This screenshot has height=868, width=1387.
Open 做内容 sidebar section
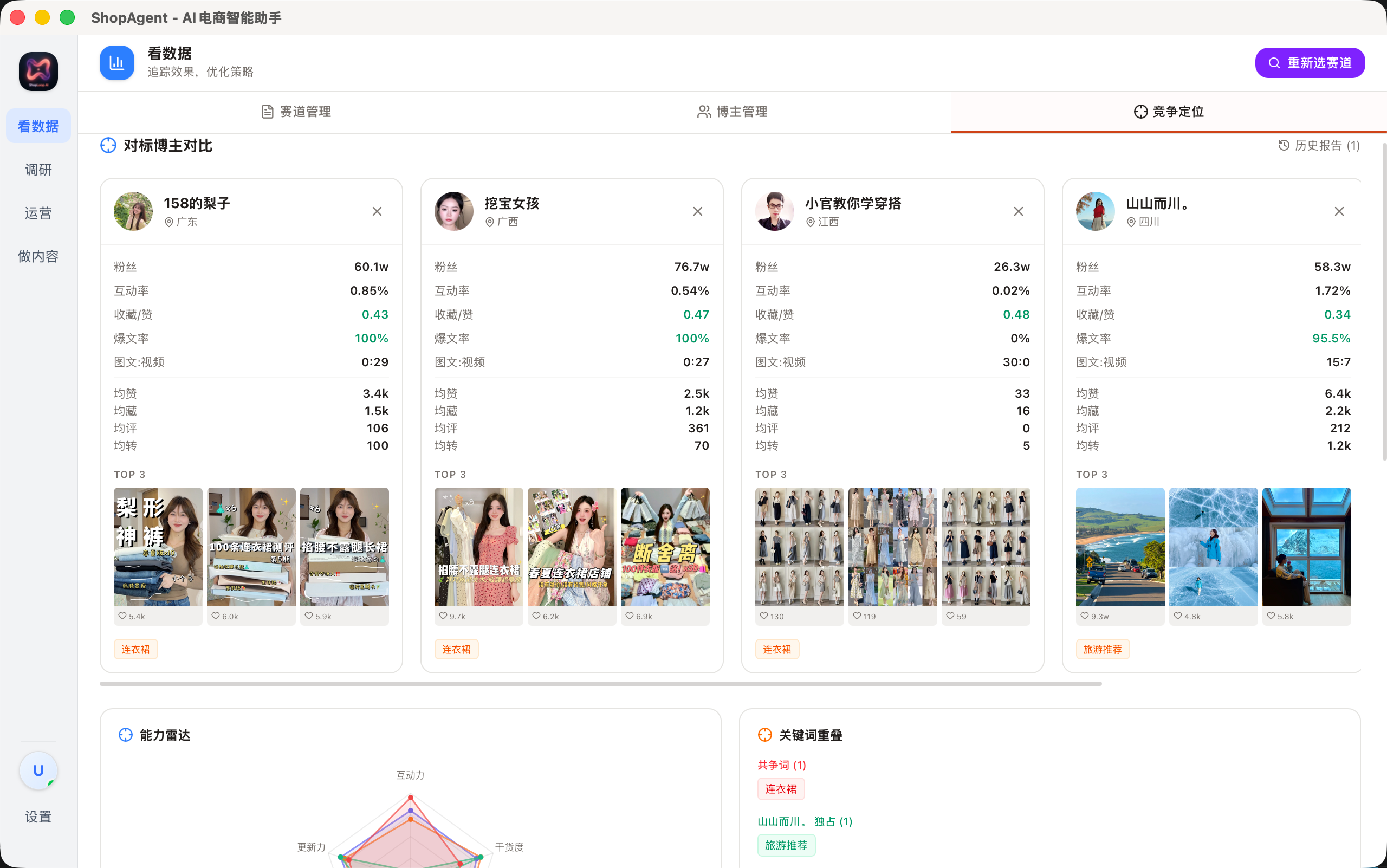[38, 256]
